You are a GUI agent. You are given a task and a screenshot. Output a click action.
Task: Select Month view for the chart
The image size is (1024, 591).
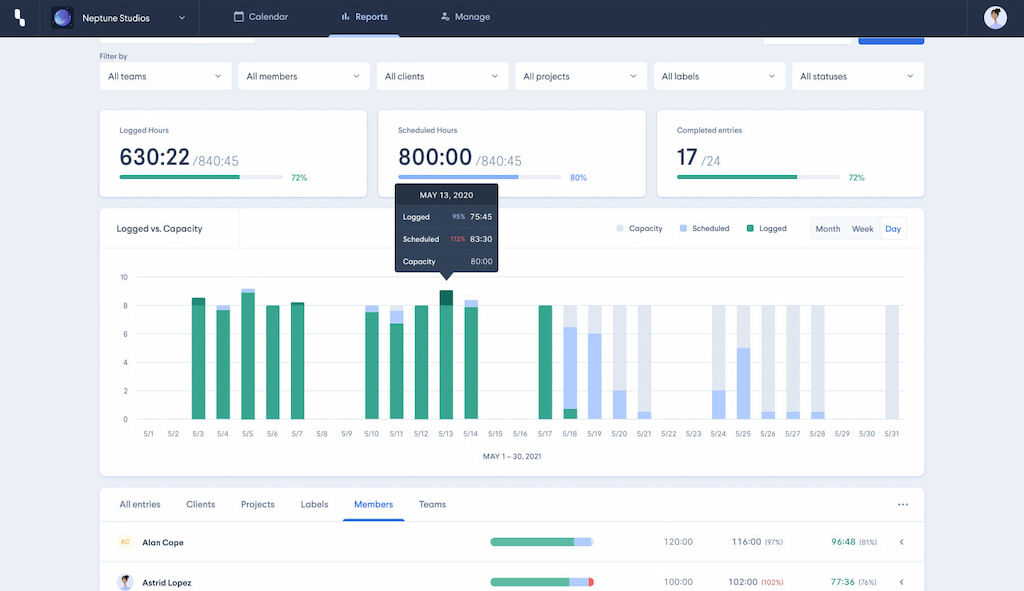827,228
